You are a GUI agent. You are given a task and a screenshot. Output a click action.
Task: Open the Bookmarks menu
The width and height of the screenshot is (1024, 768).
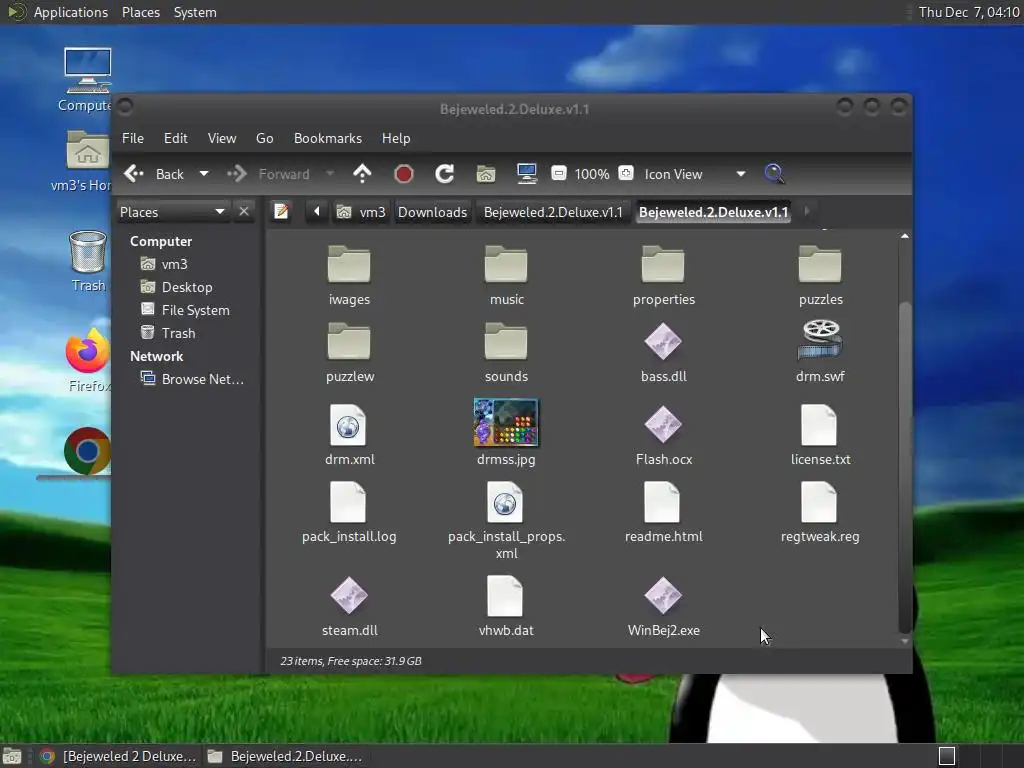(x=328, y=138)
